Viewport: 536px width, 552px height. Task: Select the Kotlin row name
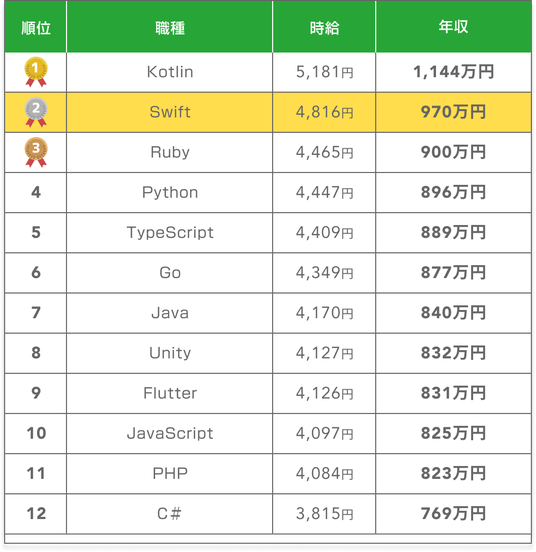click(170, 72)
